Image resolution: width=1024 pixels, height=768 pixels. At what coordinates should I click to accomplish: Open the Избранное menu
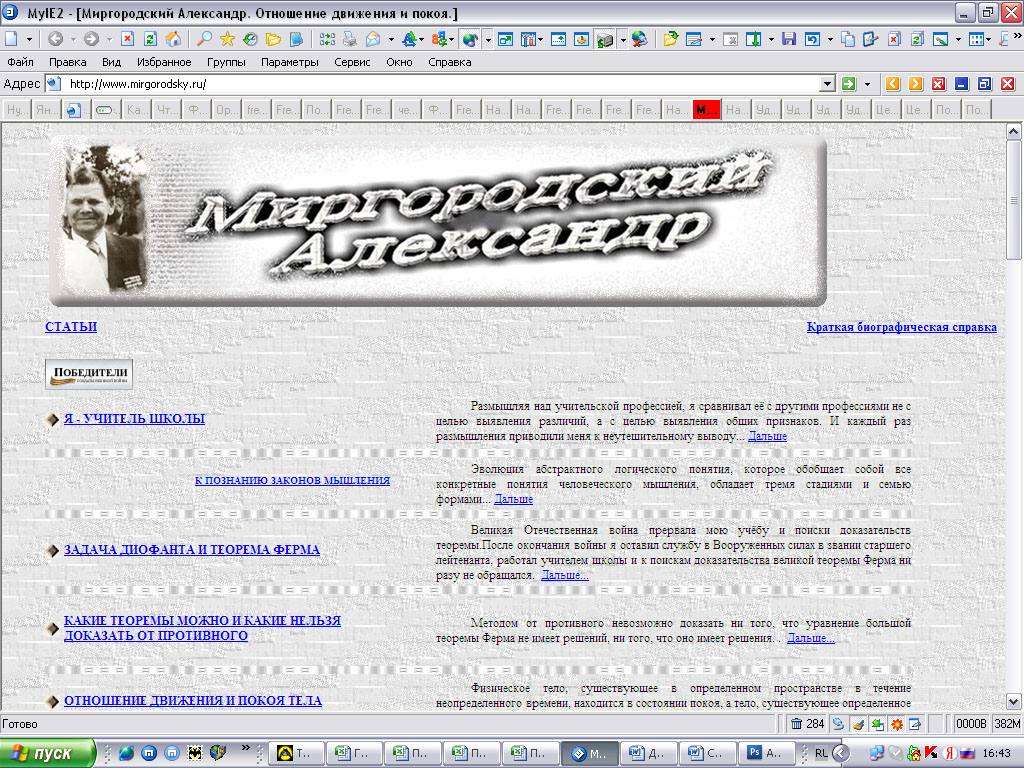pyautogui.click(x=164, y=62)
